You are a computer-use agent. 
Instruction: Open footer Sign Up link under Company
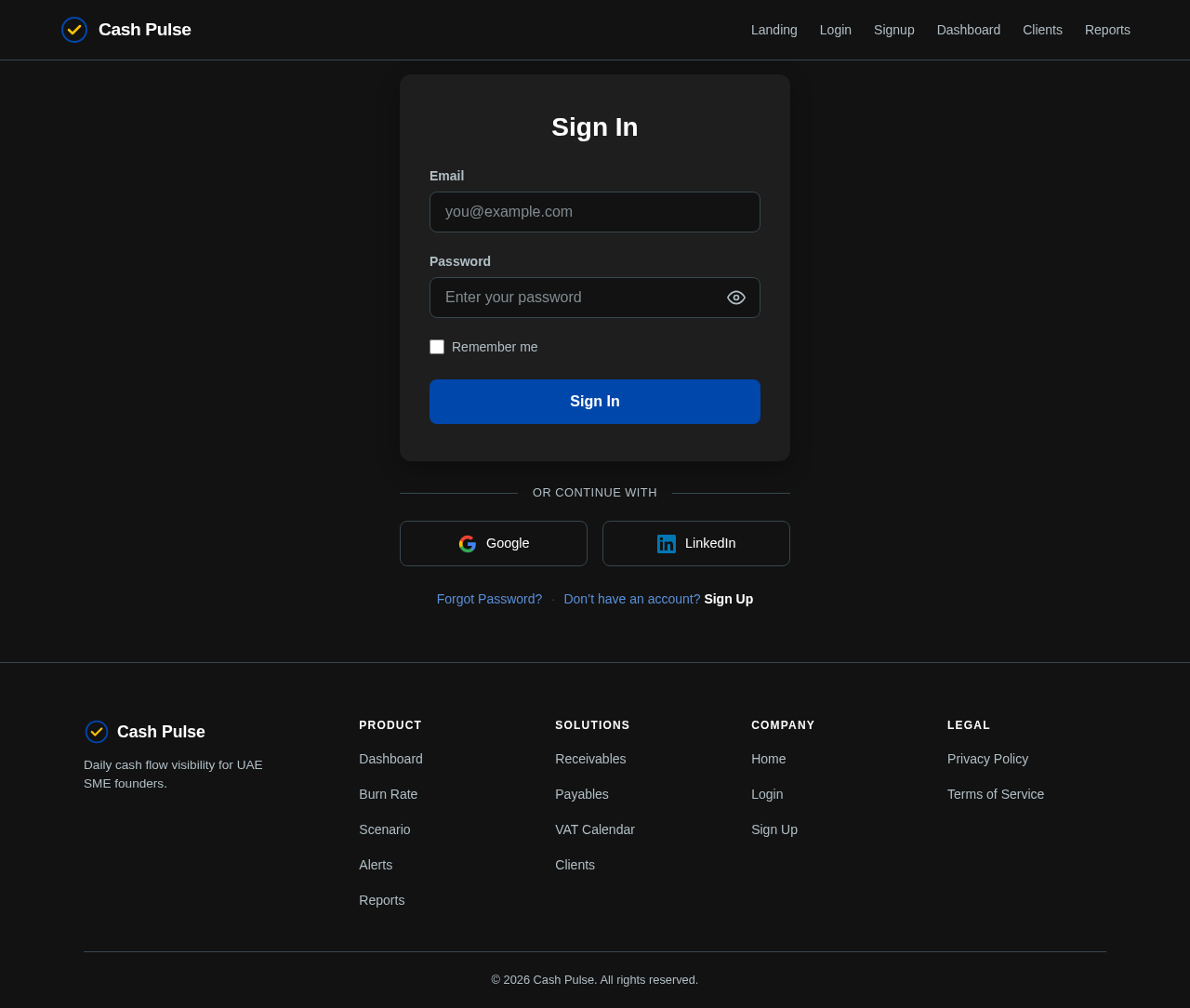point(774,829)
